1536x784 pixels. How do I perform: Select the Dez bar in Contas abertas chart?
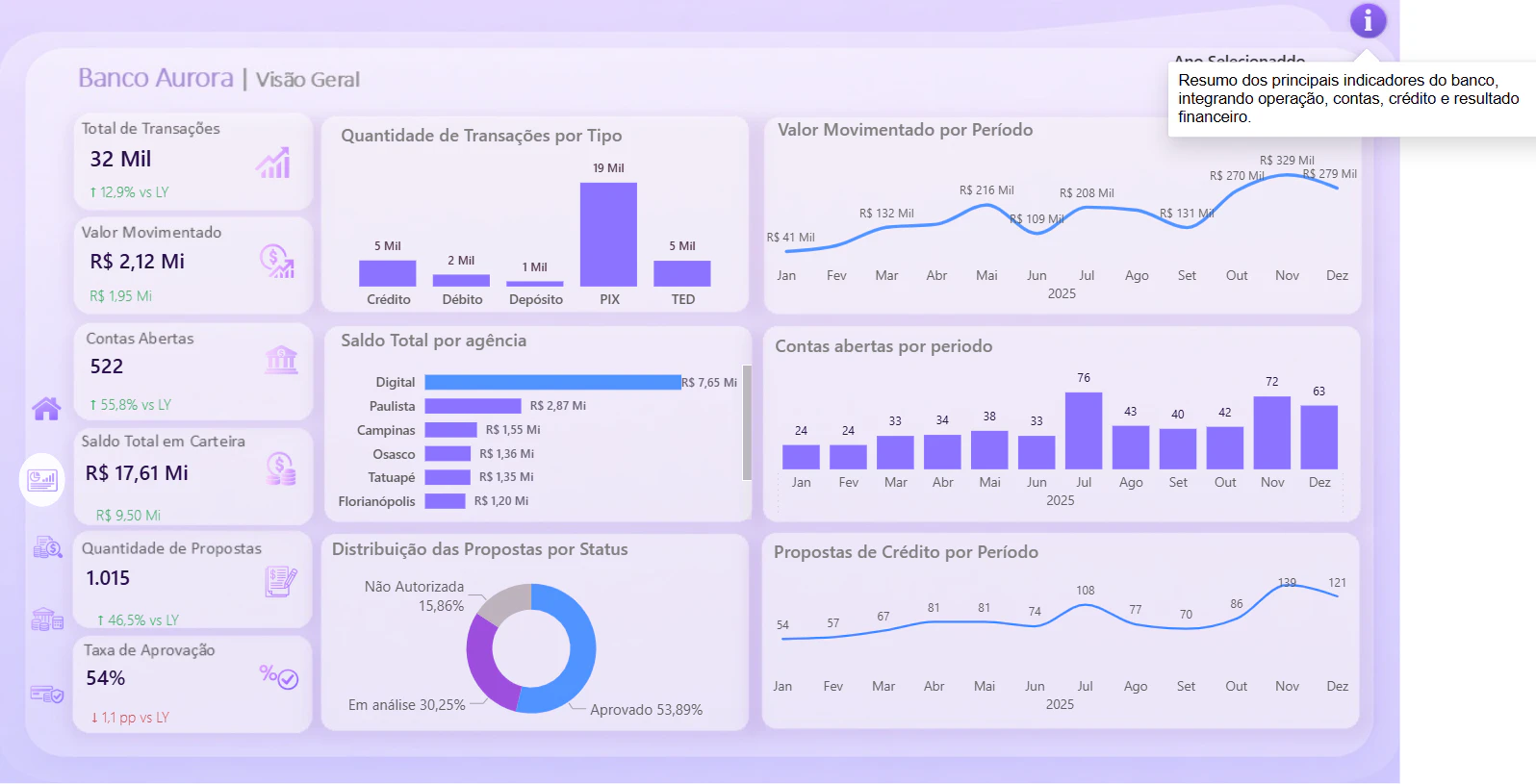(1319, 438)
